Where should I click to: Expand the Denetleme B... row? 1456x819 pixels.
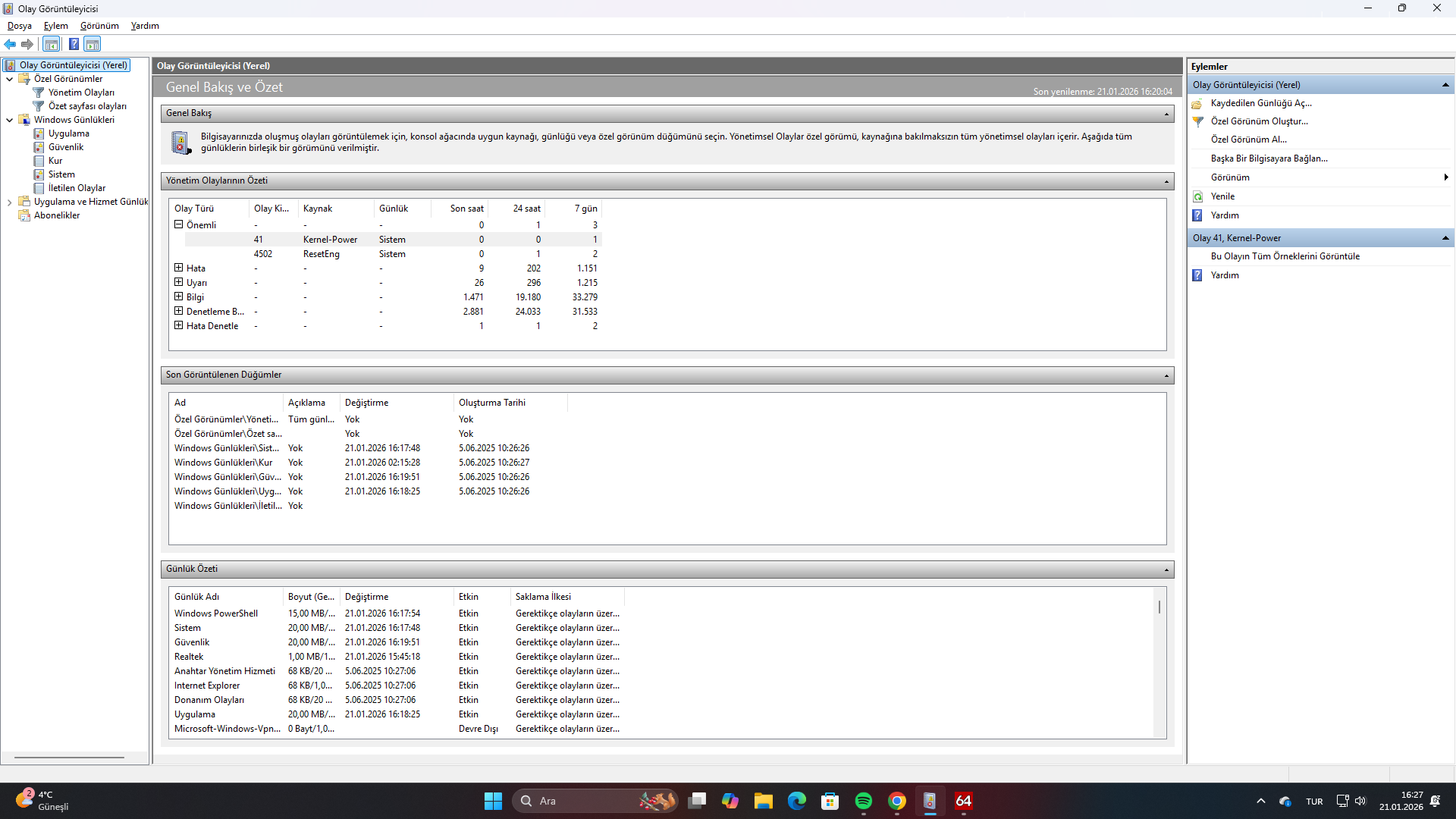tap(179, 311)
